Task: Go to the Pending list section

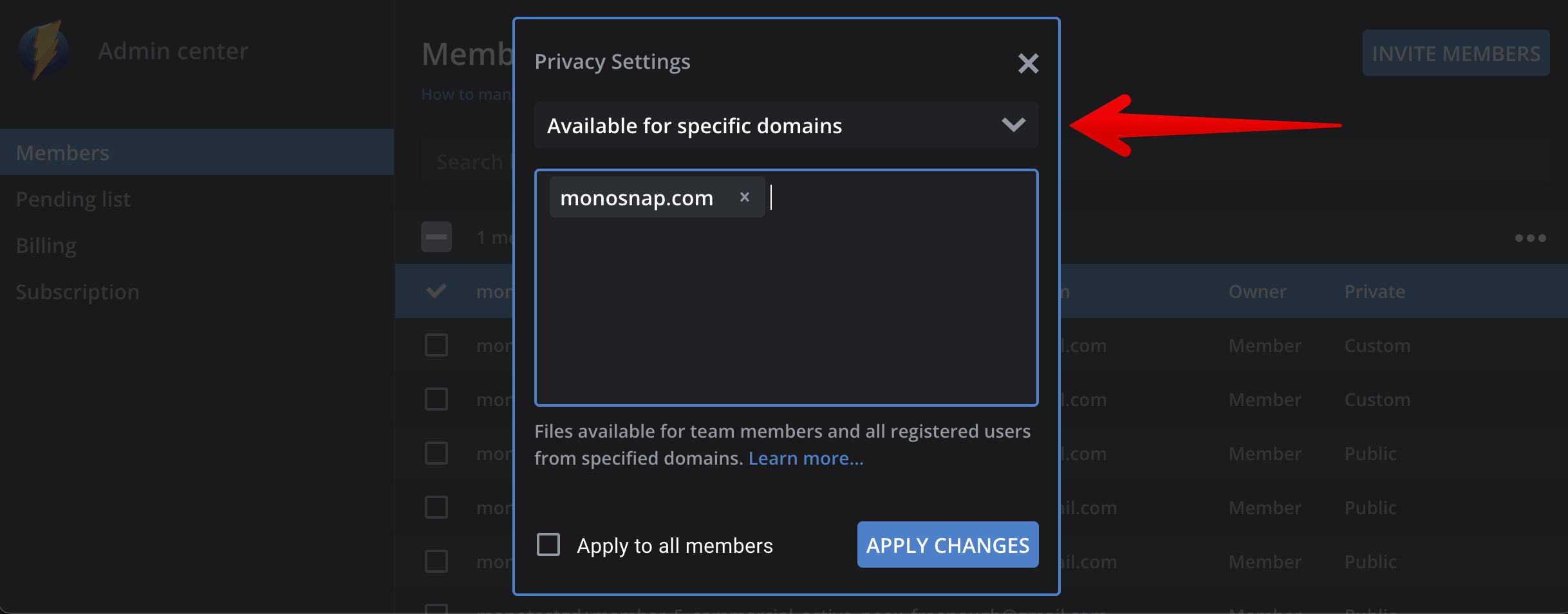Action: (x=73, y=200)
